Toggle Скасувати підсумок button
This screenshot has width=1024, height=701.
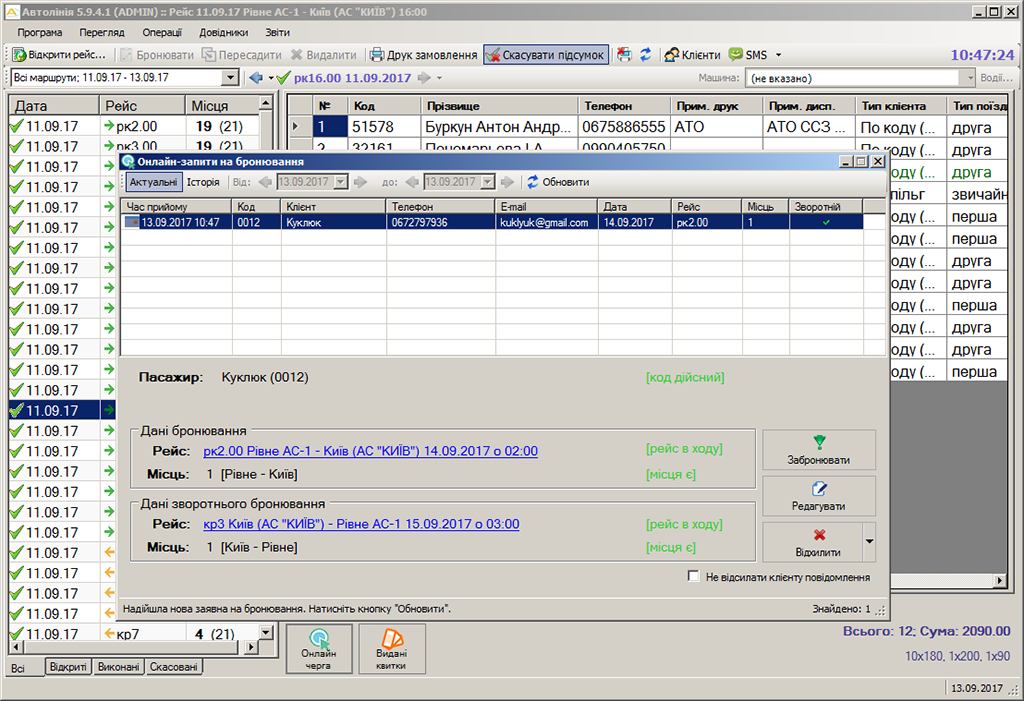pos(545,55)
